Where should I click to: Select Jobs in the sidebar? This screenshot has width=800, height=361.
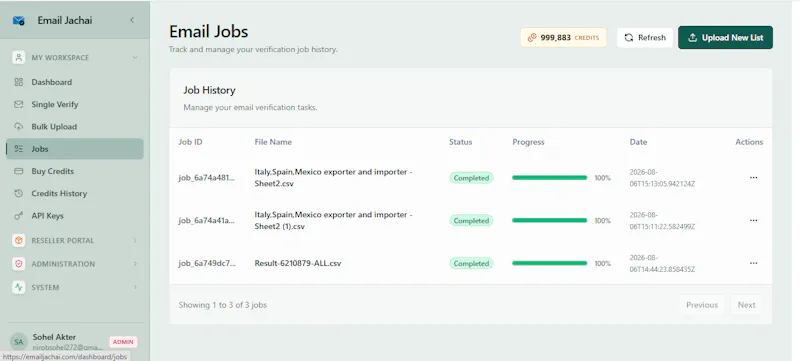coord(74,149)
